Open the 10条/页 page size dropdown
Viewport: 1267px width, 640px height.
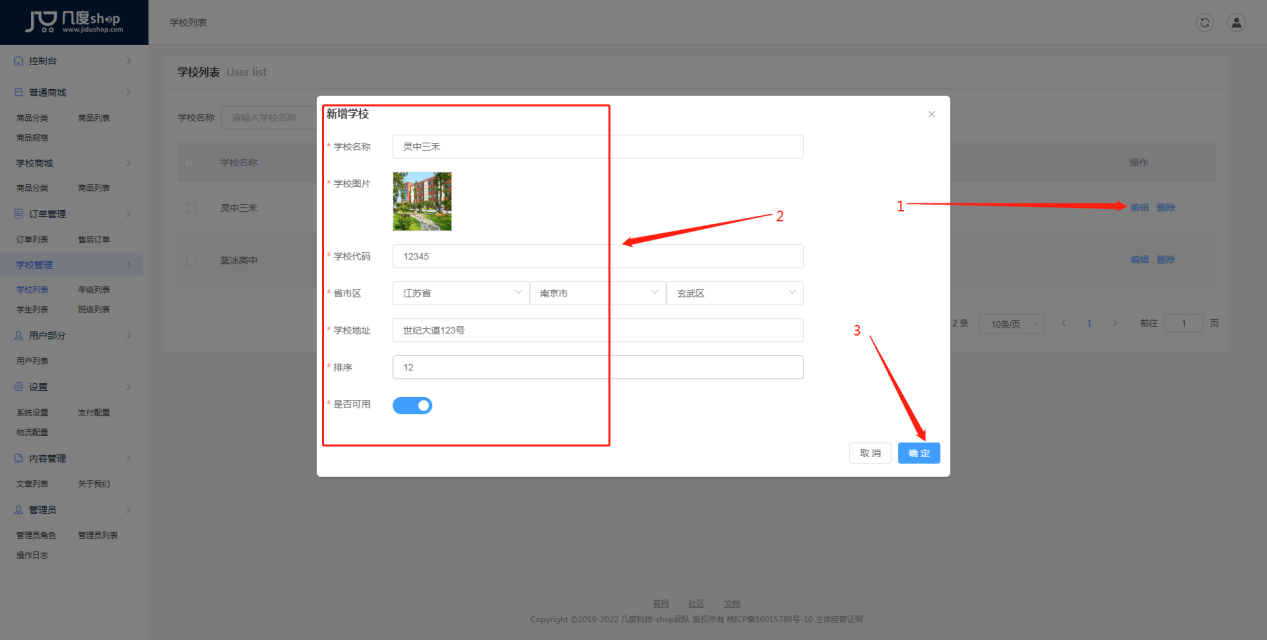[1011, 322]
